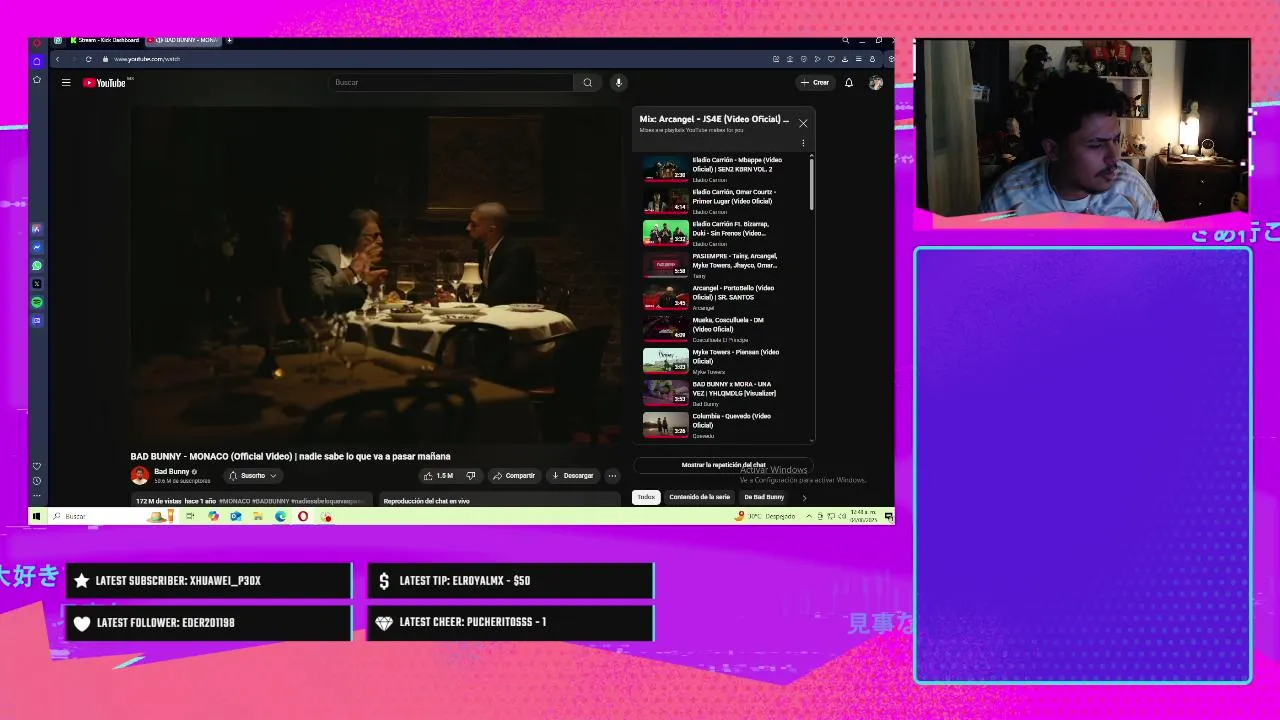
Task: Open Opera sidebar bookmarks heart
Action: point(37,466)
